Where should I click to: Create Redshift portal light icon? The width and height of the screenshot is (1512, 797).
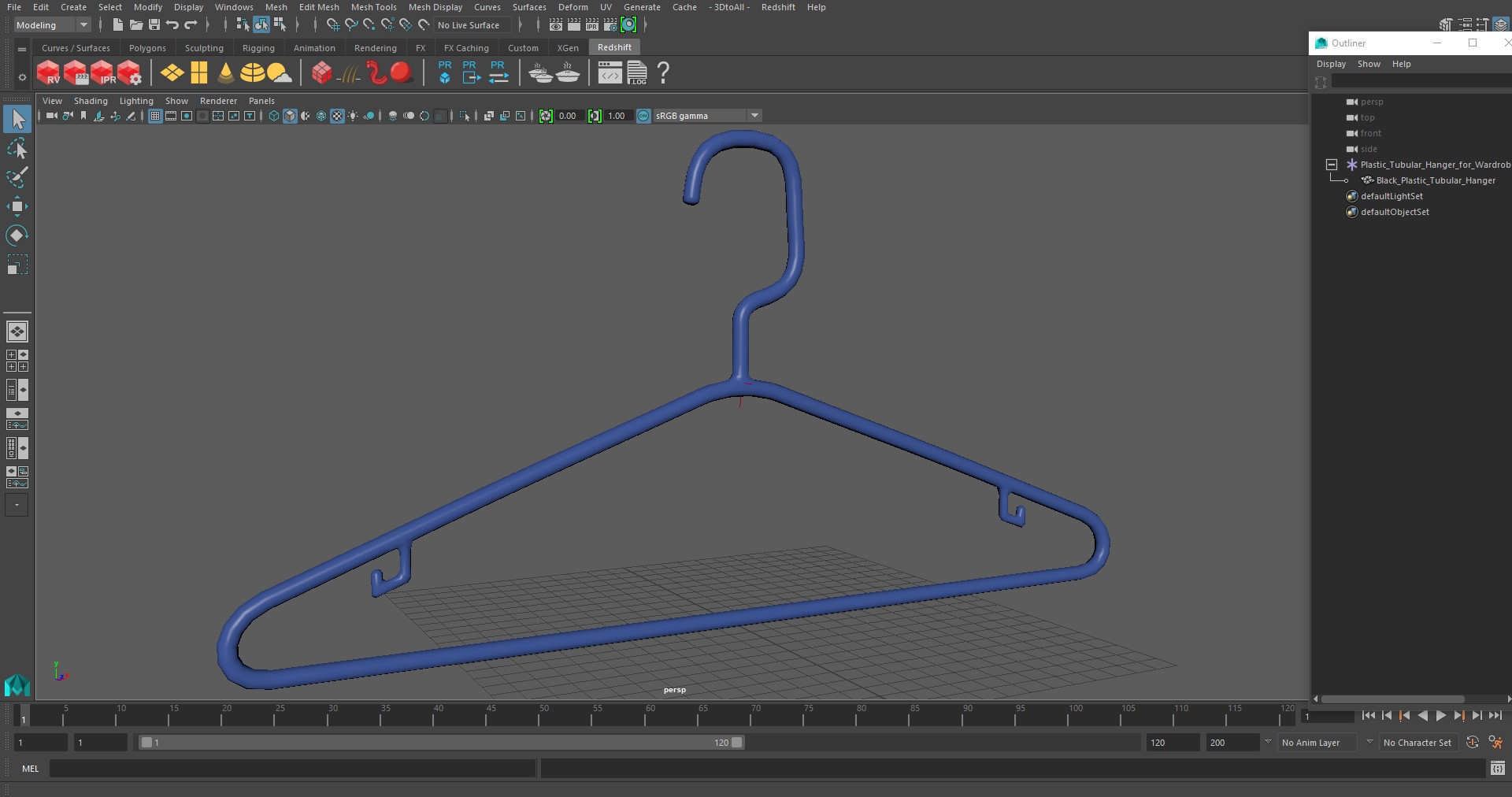coord(199,73)
